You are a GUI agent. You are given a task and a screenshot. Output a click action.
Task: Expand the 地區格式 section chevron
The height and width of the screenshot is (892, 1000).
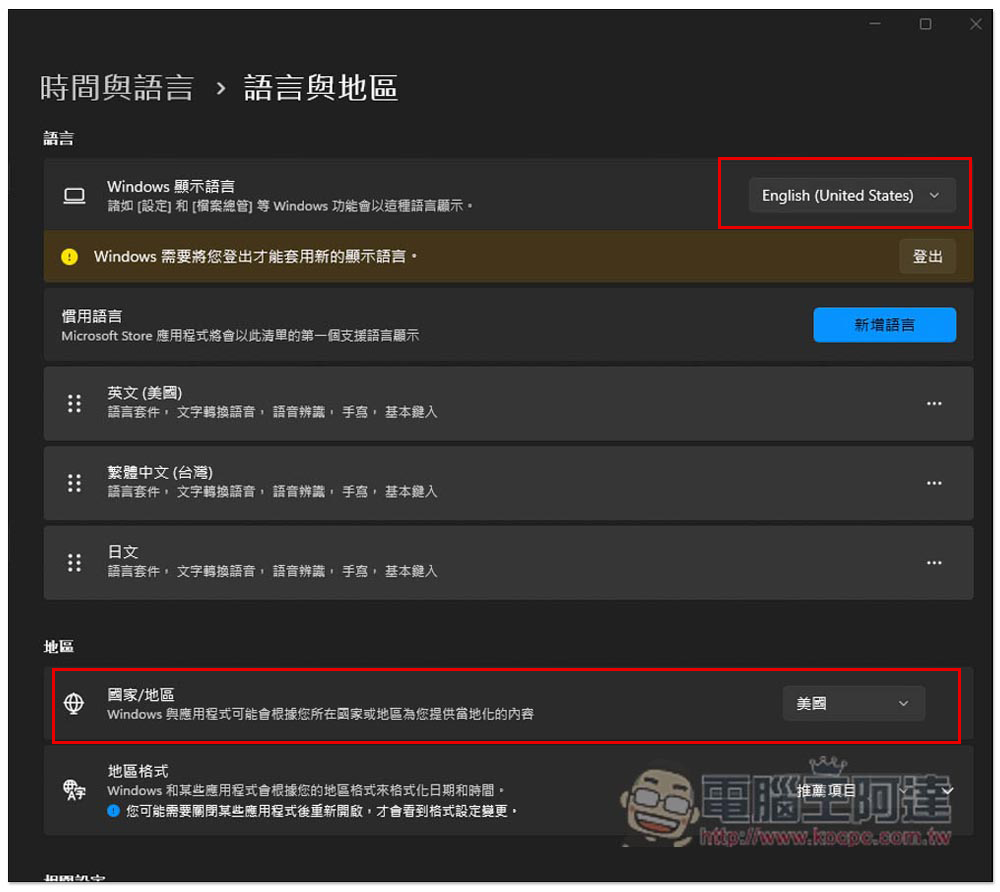pyautogui.click(x=948, y=791)
